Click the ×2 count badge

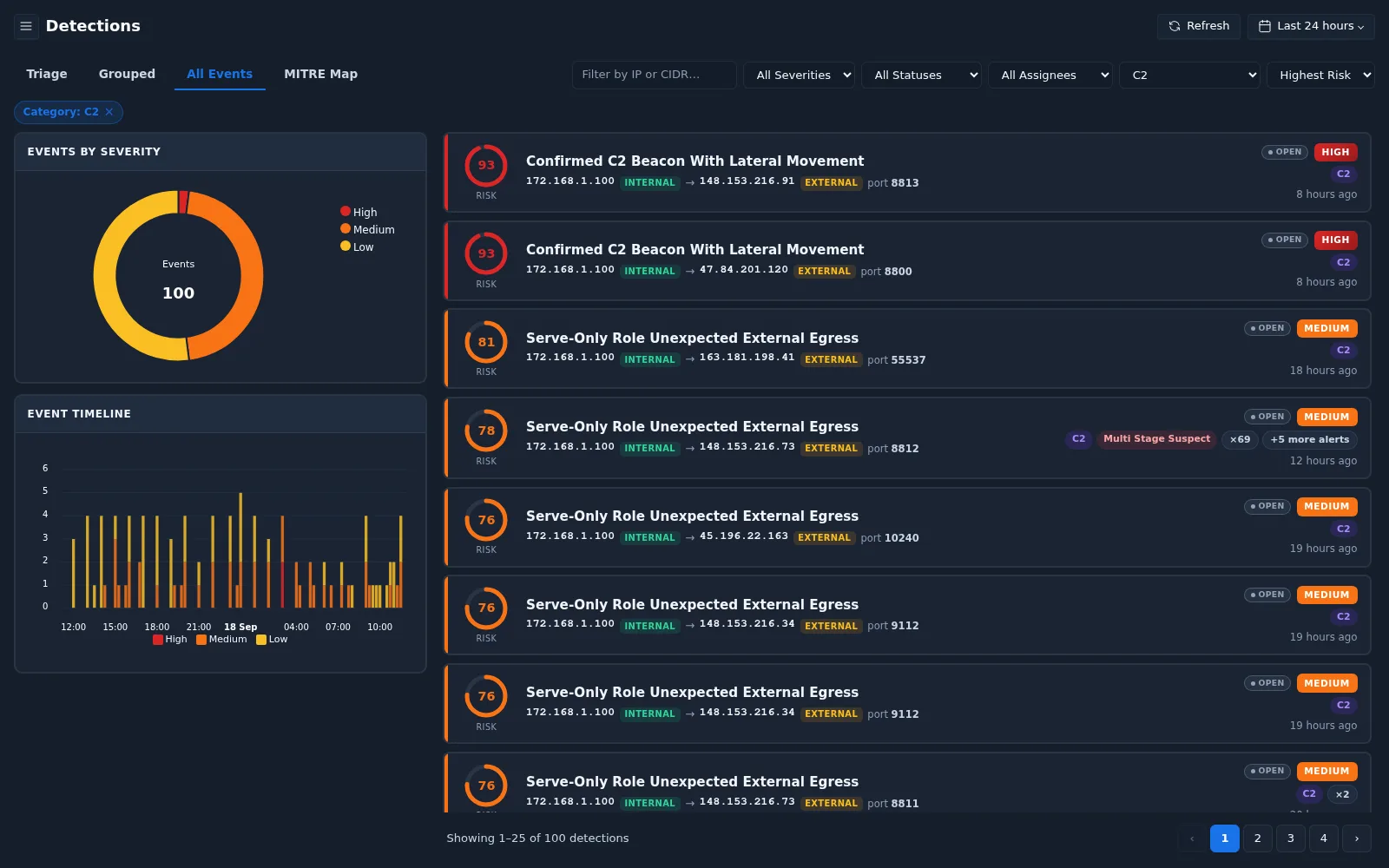click(1342, 794)
